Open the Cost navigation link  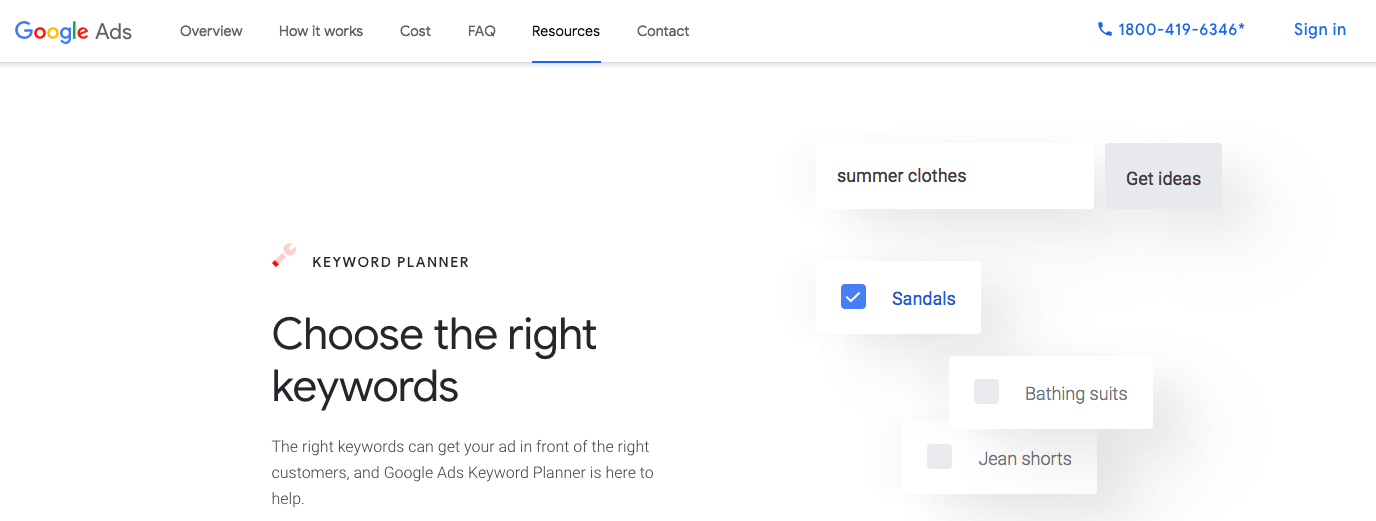coord(415,31)
